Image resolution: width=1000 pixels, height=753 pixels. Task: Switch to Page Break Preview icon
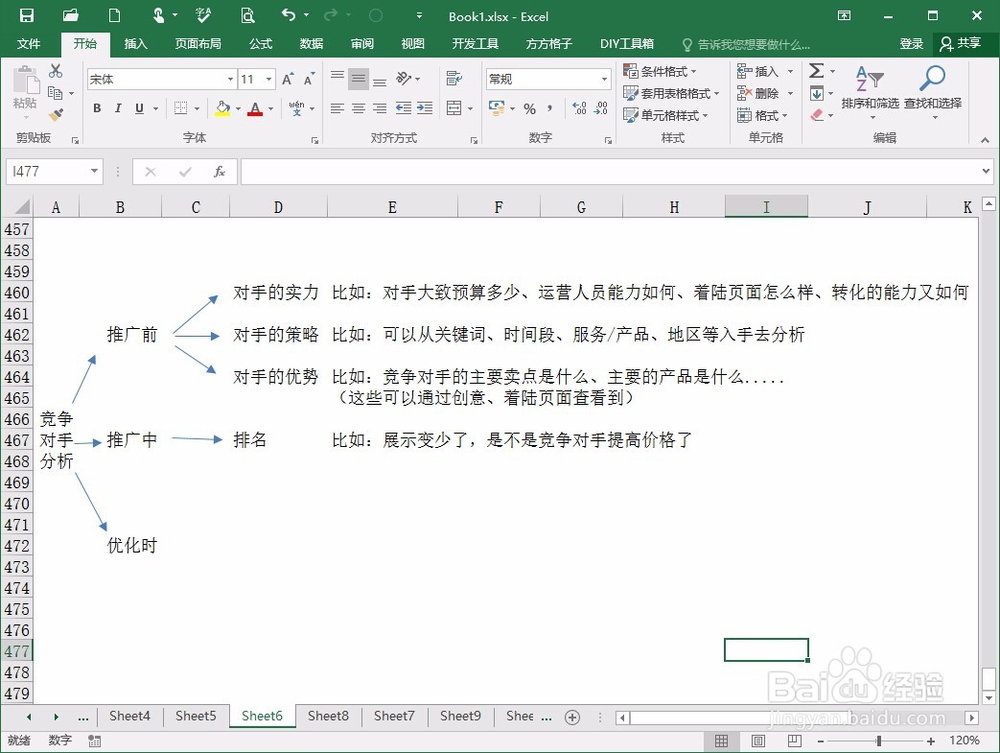[x=795, y=741]
